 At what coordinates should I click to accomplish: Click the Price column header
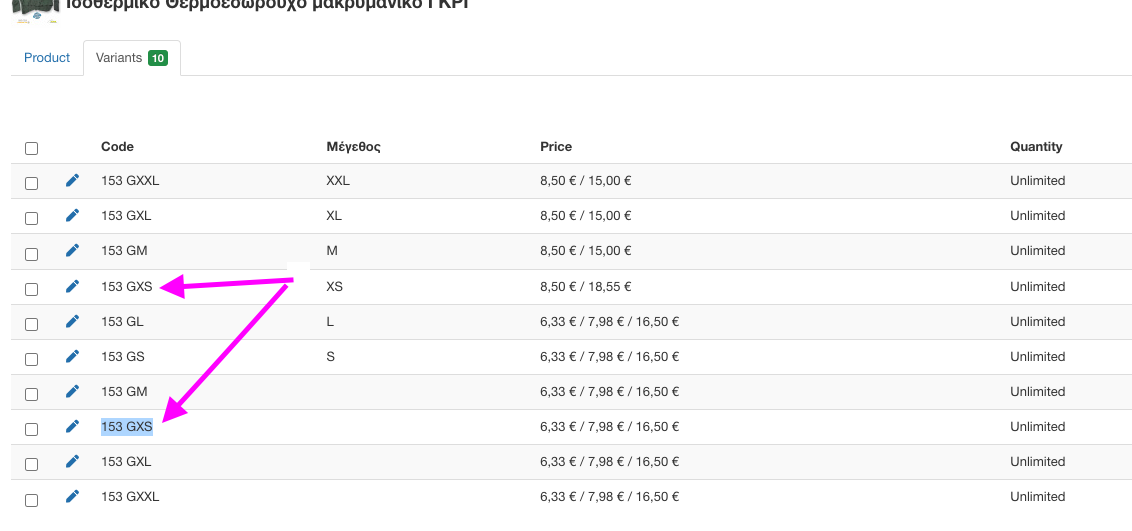coord(556,147)
